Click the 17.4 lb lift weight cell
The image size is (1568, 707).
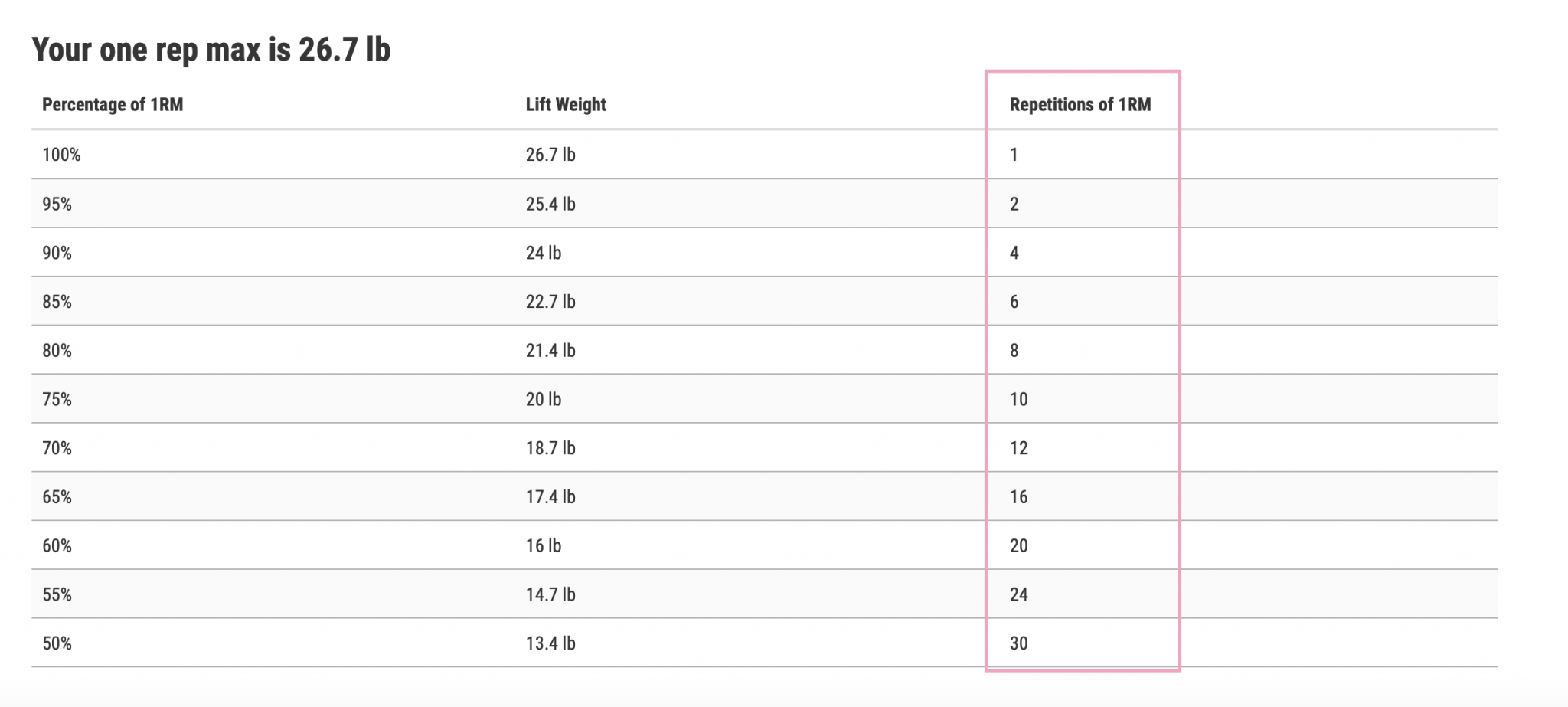[550, 497]
